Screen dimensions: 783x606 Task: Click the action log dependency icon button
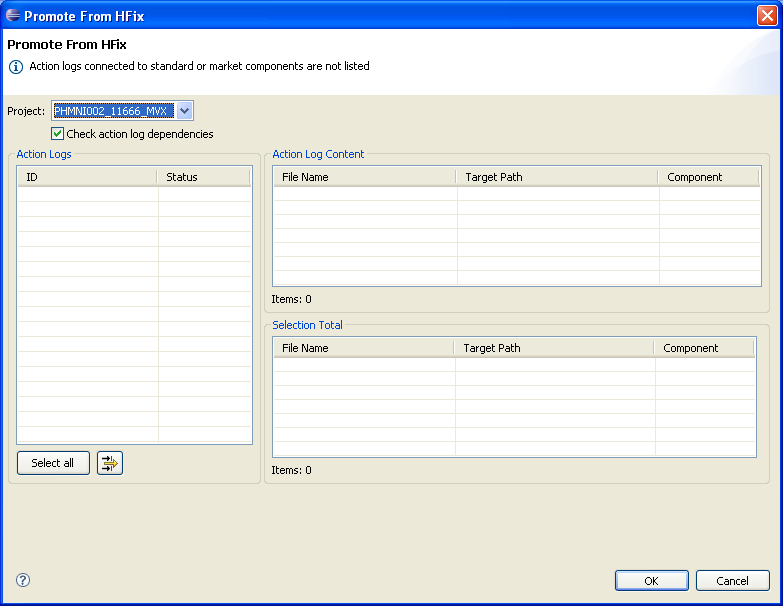(110, 463)
